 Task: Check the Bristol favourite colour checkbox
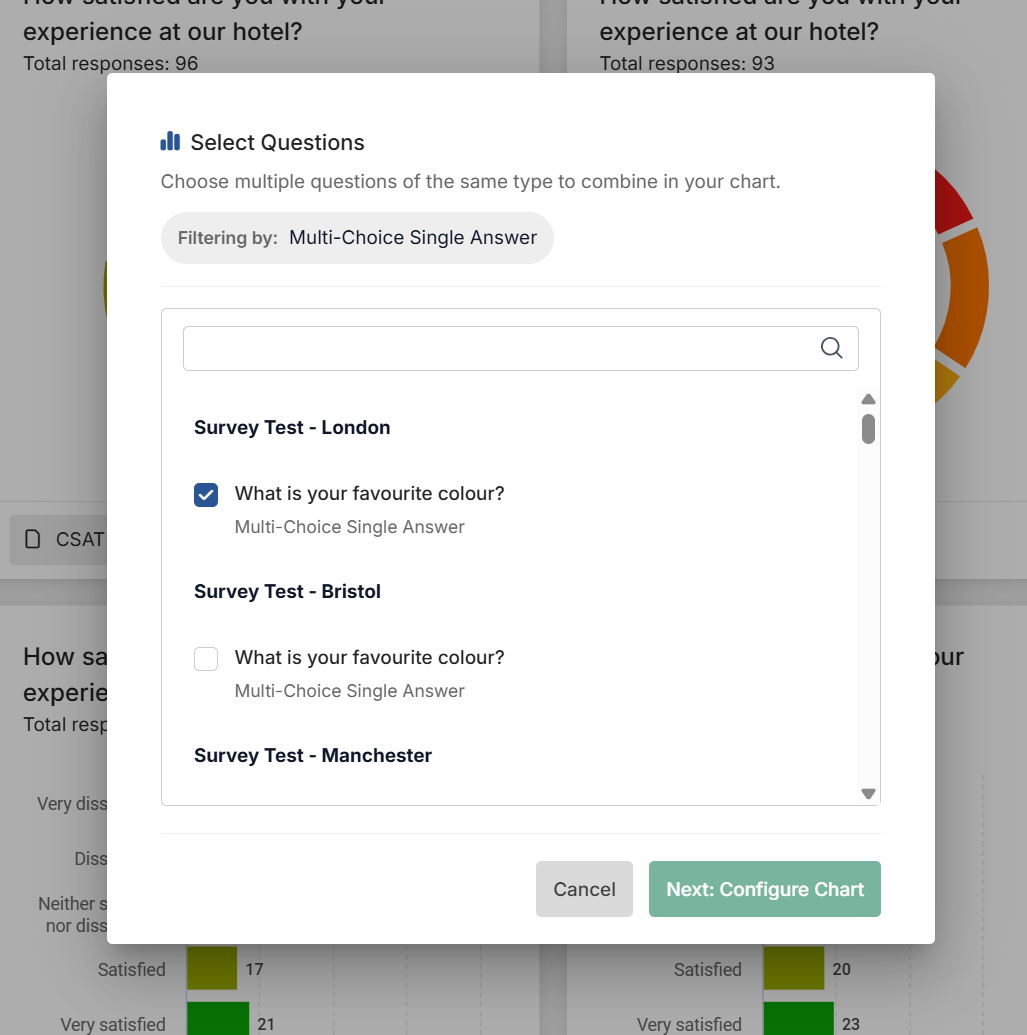[206, 658]
